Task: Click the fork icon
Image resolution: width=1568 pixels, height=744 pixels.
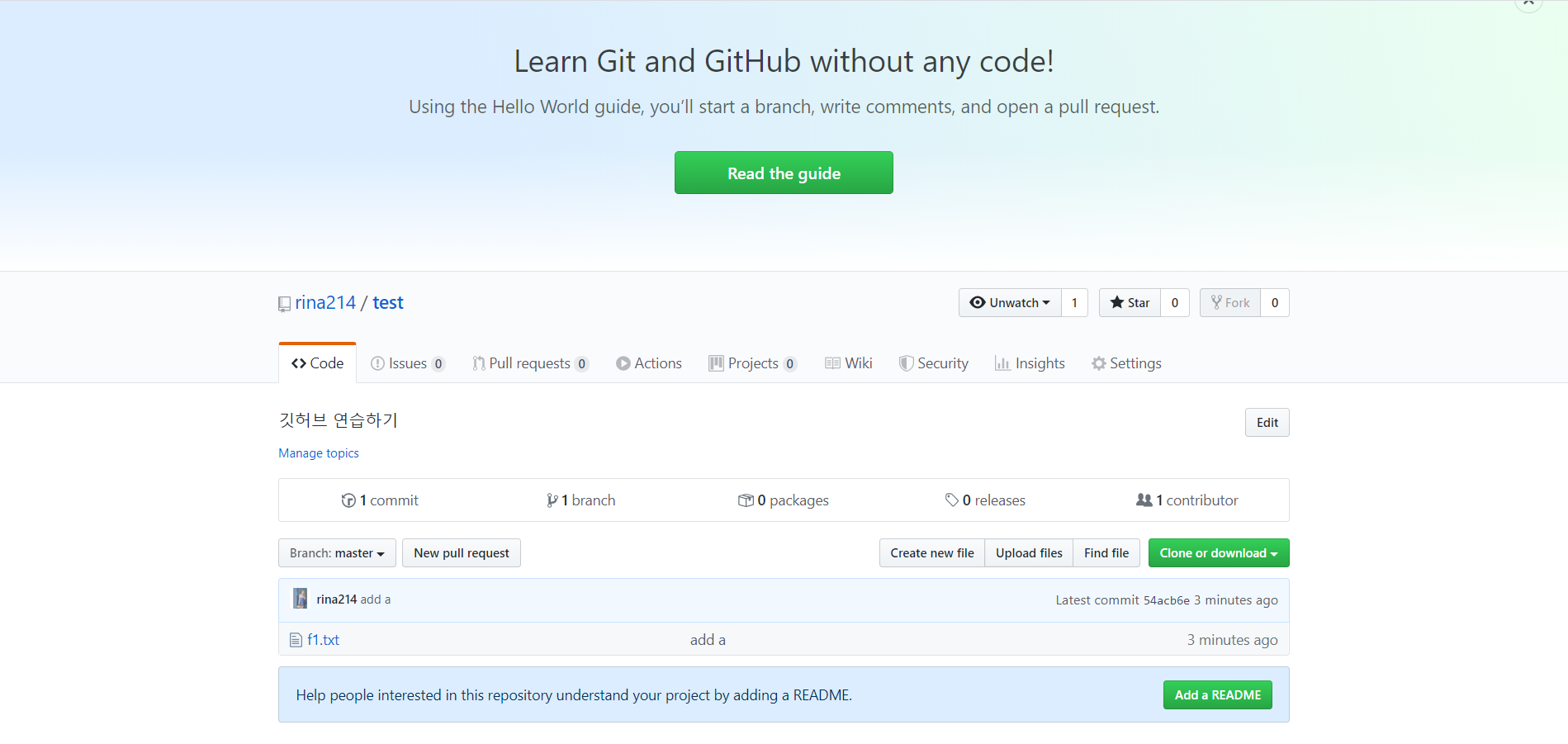Action: 1216,302
